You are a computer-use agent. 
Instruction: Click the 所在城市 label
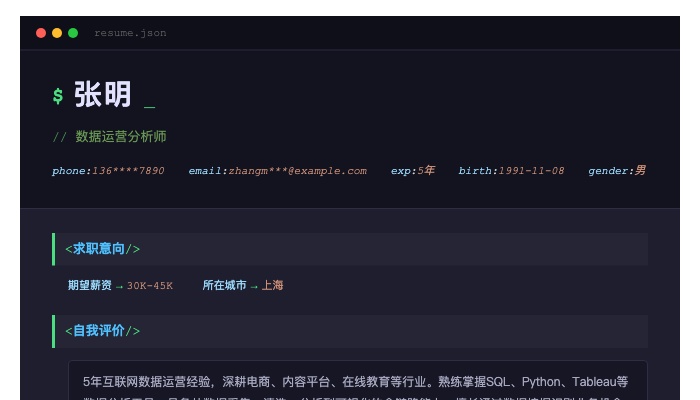tap(225, 285)
